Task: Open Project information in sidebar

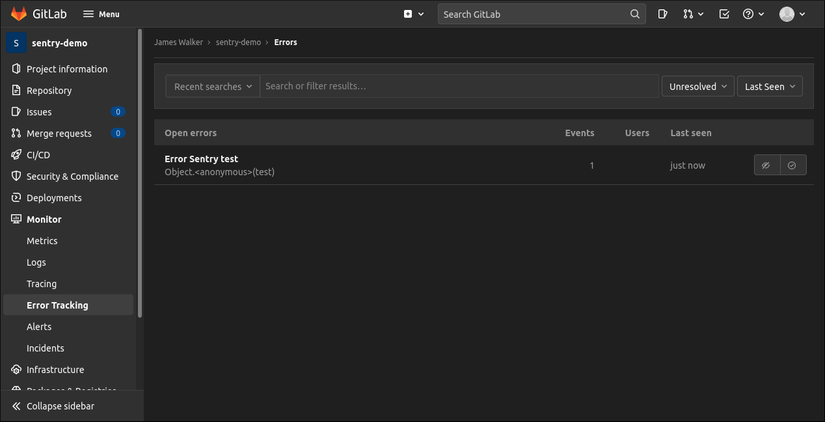Action: point(68,69)
